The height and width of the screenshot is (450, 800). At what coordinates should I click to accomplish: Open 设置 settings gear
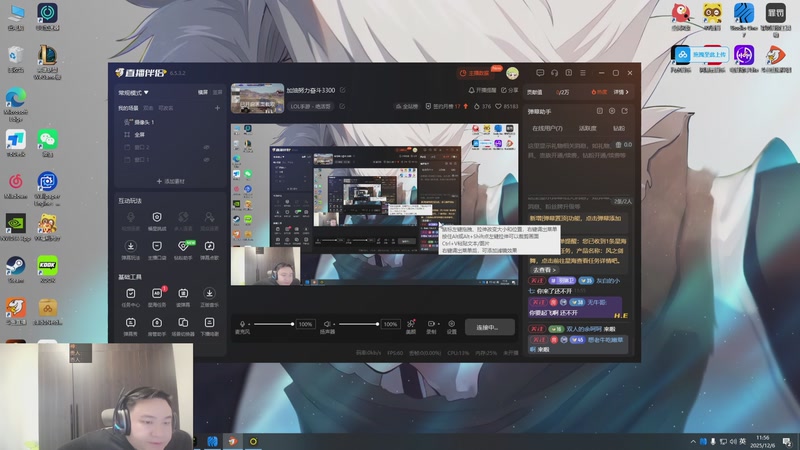click(452, 327)
